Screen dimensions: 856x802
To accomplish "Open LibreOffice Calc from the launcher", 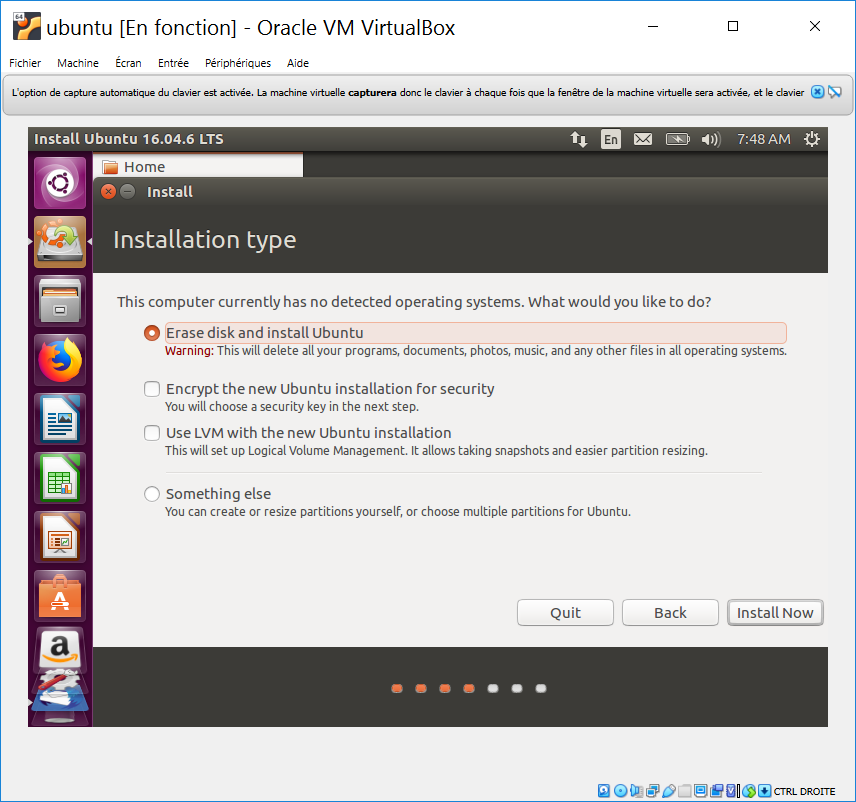I will pos(60,478).
